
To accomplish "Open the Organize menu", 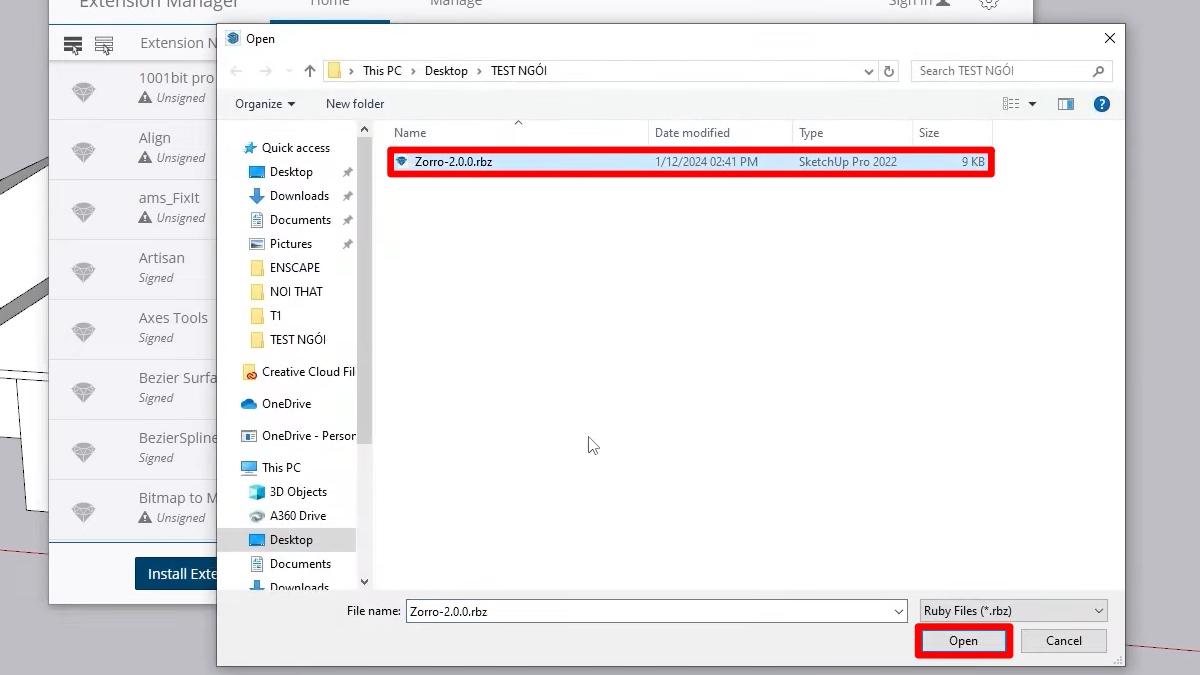I will click(265, 104).
